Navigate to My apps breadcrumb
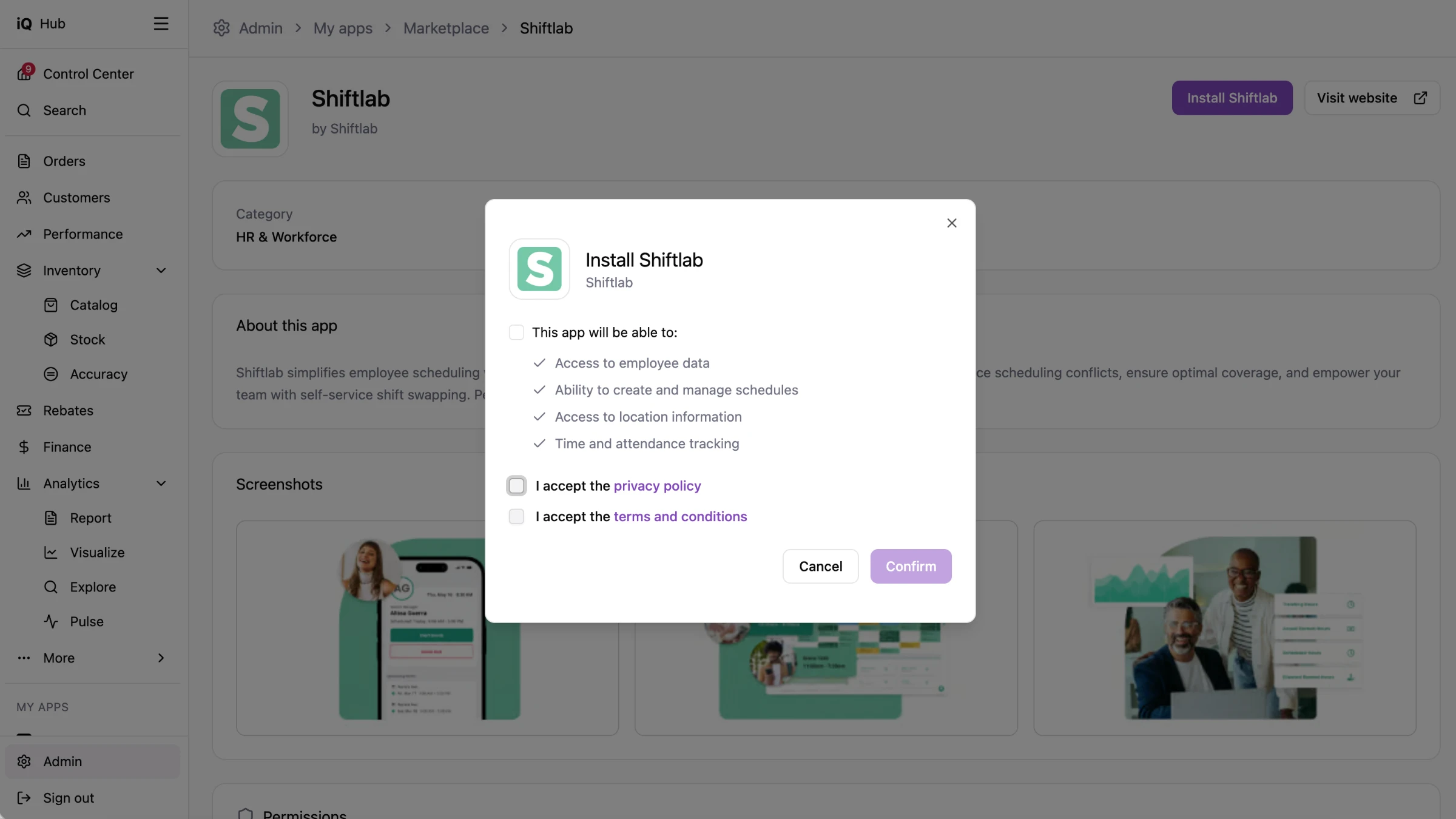Viewport: 1456px width, 819px height. 343,28
